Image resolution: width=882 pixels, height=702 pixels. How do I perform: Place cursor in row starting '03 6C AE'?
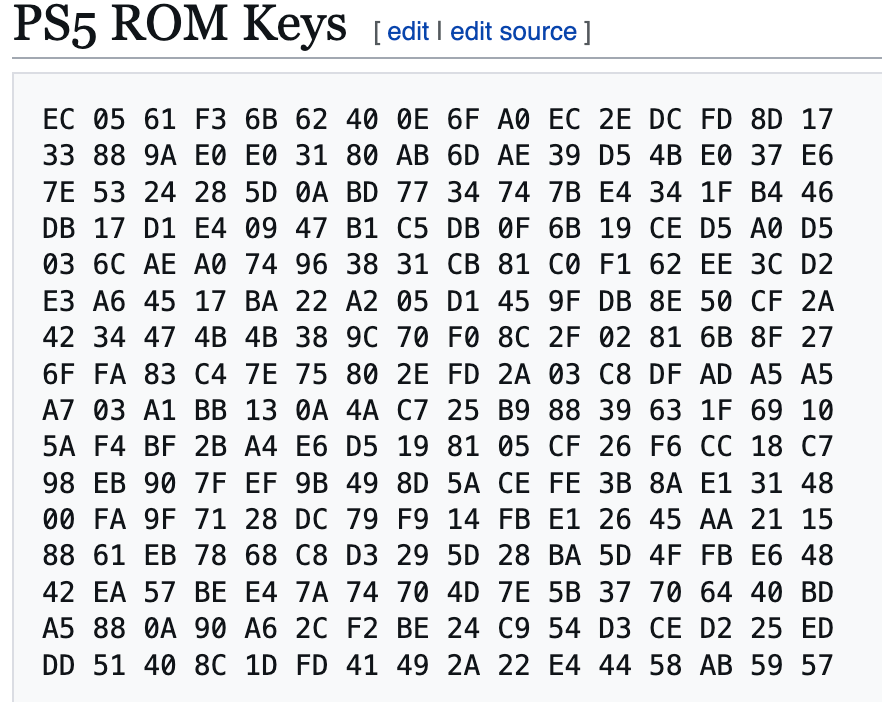(x=437, y=265)
